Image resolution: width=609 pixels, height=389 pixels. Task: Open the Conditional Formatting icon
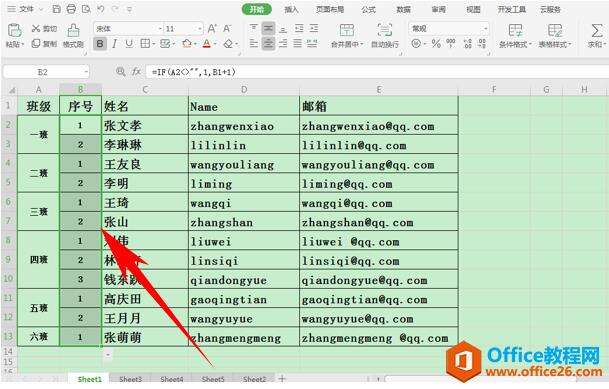point(515,30)
